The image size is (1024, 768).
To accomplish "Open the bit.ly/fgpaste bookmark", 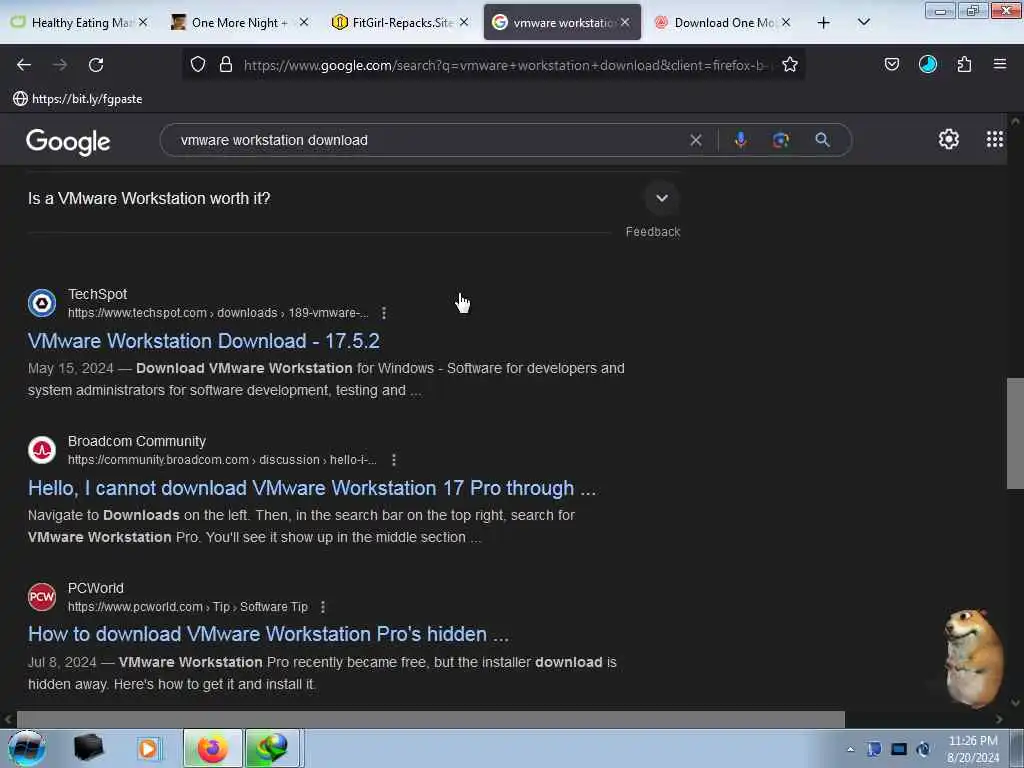I will pos(78,99).
